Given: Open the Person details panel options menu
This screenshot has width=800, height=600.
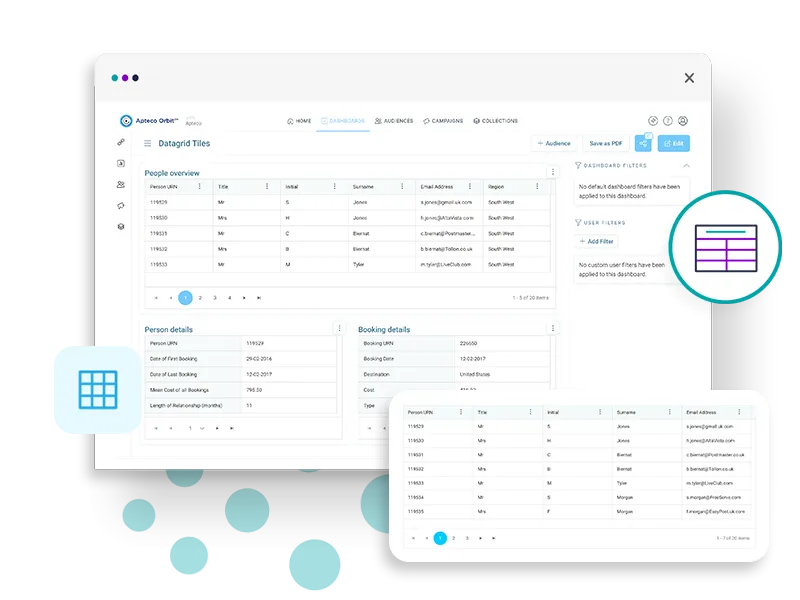Looking at the screenshot, I should 340,328.
